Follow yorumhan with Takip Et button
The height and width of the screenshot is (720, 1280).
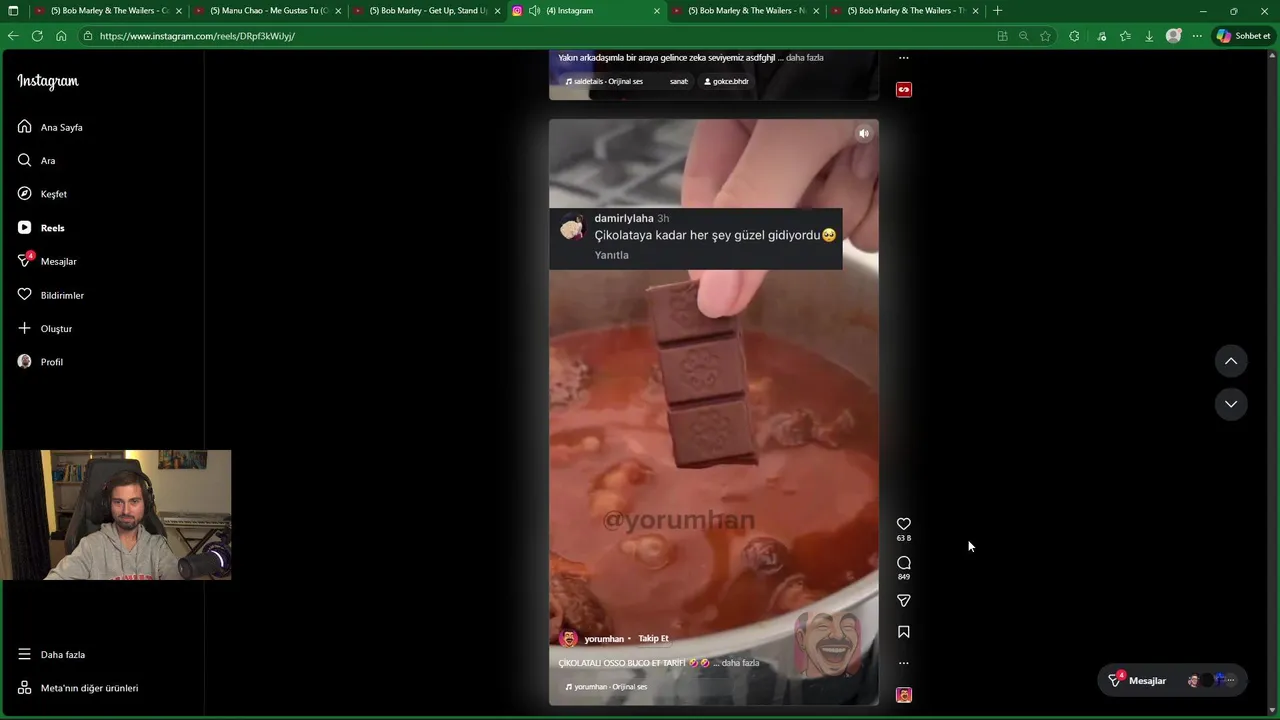tap(653, 638)
